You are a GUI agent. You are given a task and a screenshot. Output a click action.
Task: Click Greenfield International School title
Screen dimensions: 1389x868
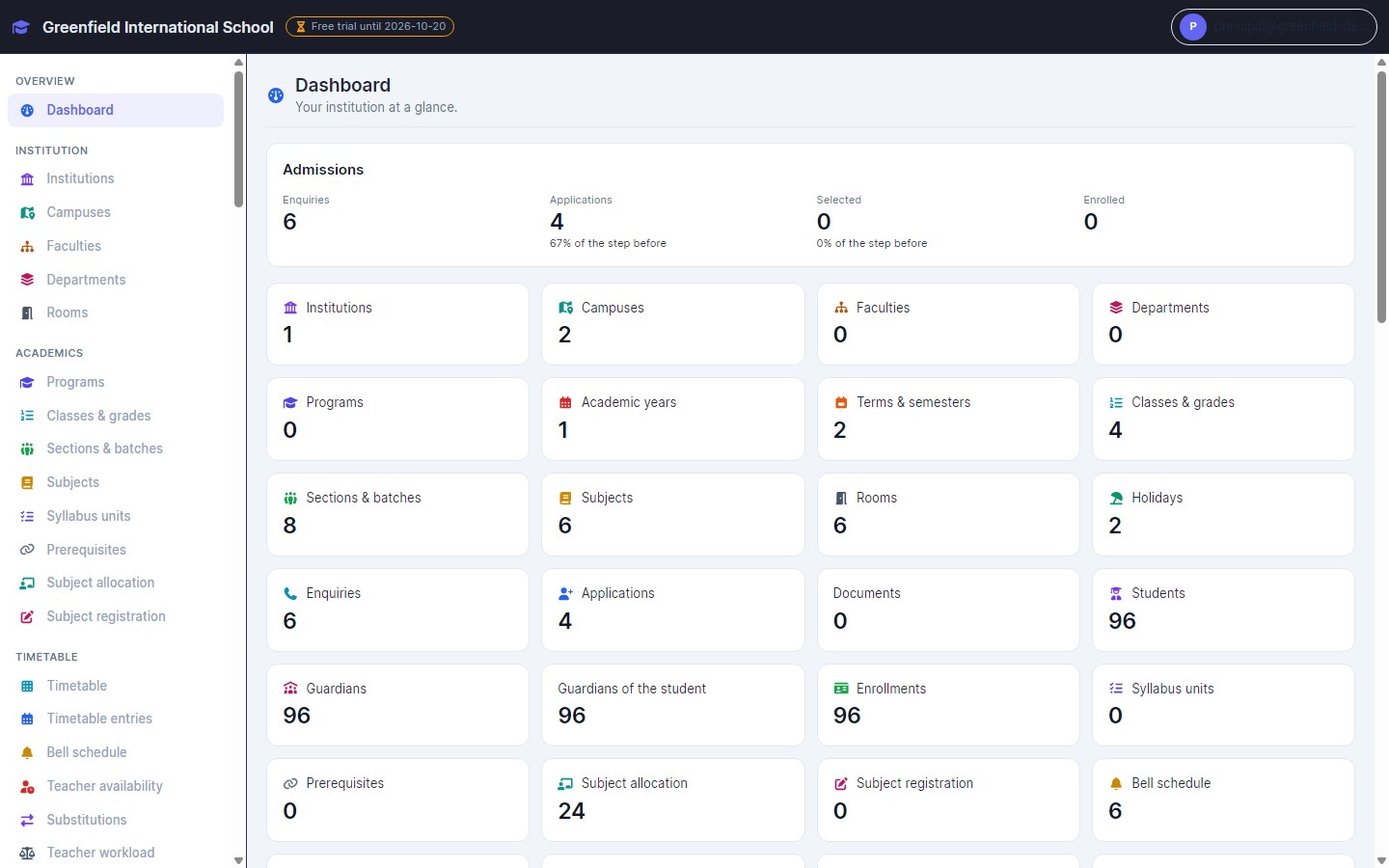coord(158,27)
